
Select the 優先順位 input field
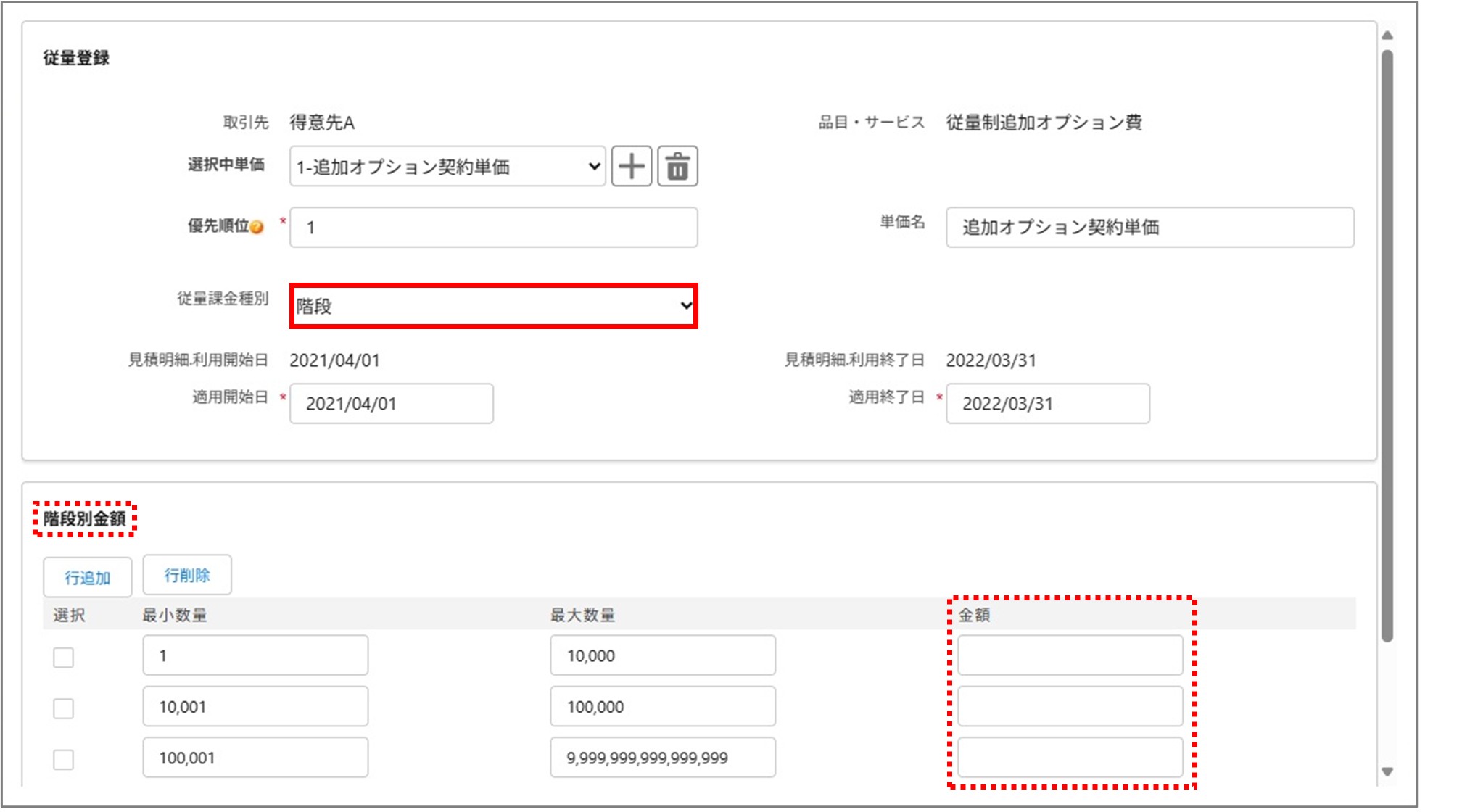click(x=493, y=228)
